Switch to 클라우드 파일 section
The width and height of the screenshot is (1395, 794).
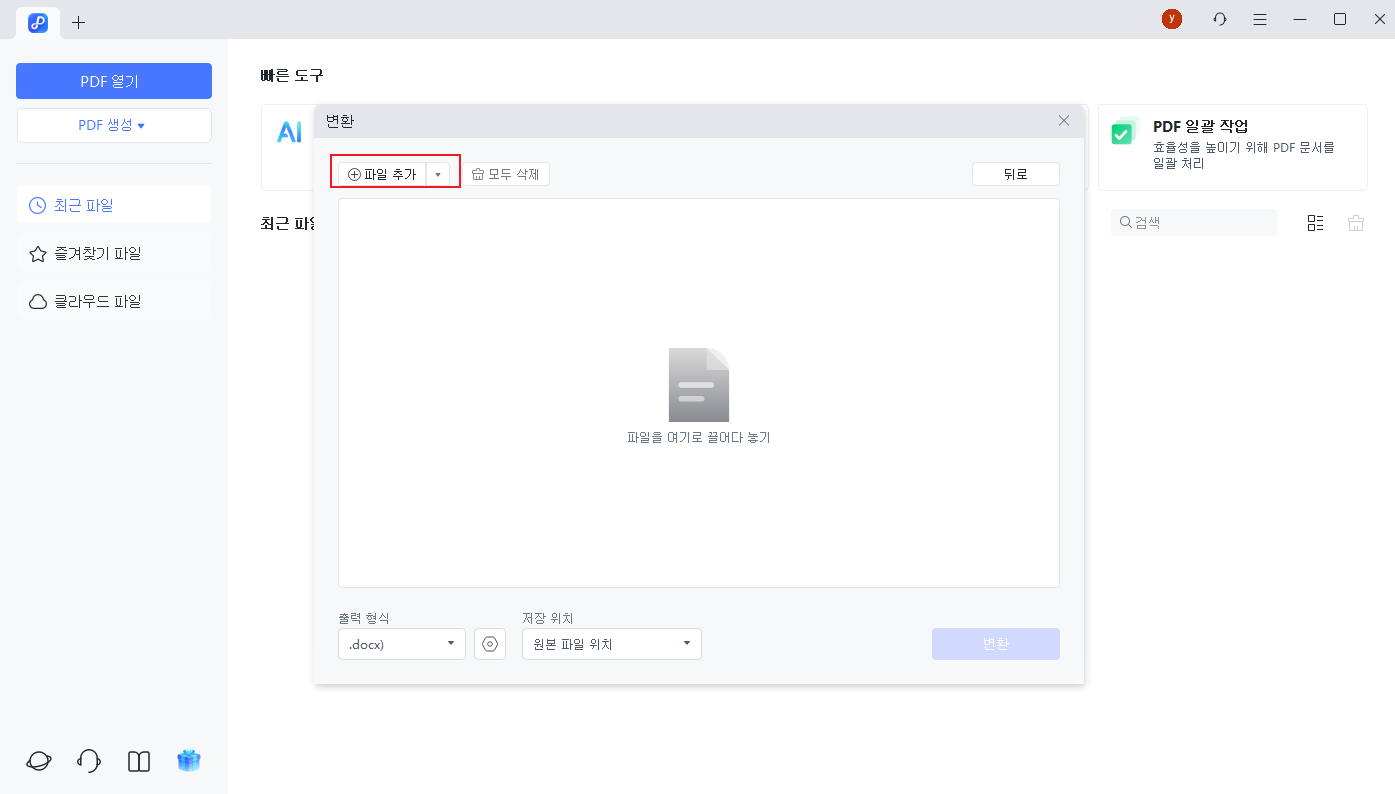point(114,300)
